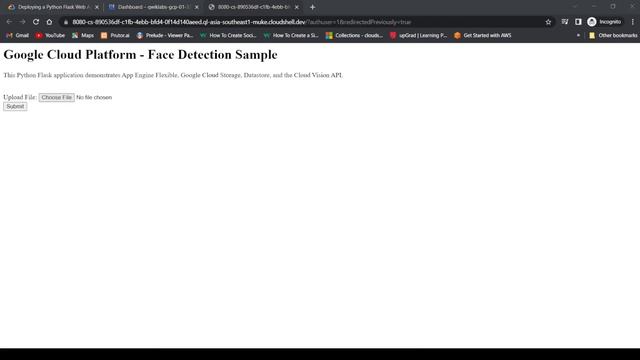
Task: Open the Maps bookmark
Action: click(x=83, y=36)
